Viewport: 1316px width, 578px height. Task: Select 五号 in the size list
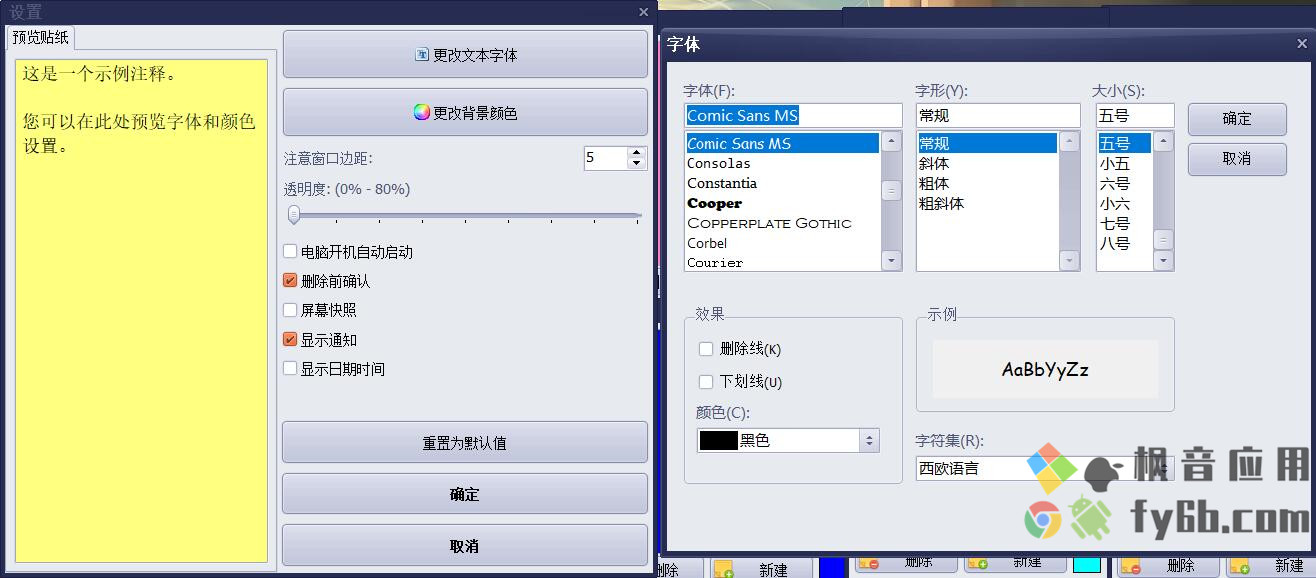point(1124,143)
